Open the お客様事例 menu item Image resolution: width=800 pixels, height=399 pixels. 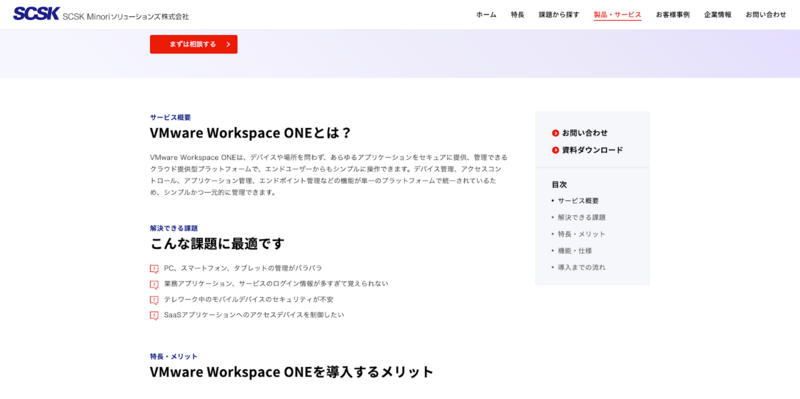(673, 15)
